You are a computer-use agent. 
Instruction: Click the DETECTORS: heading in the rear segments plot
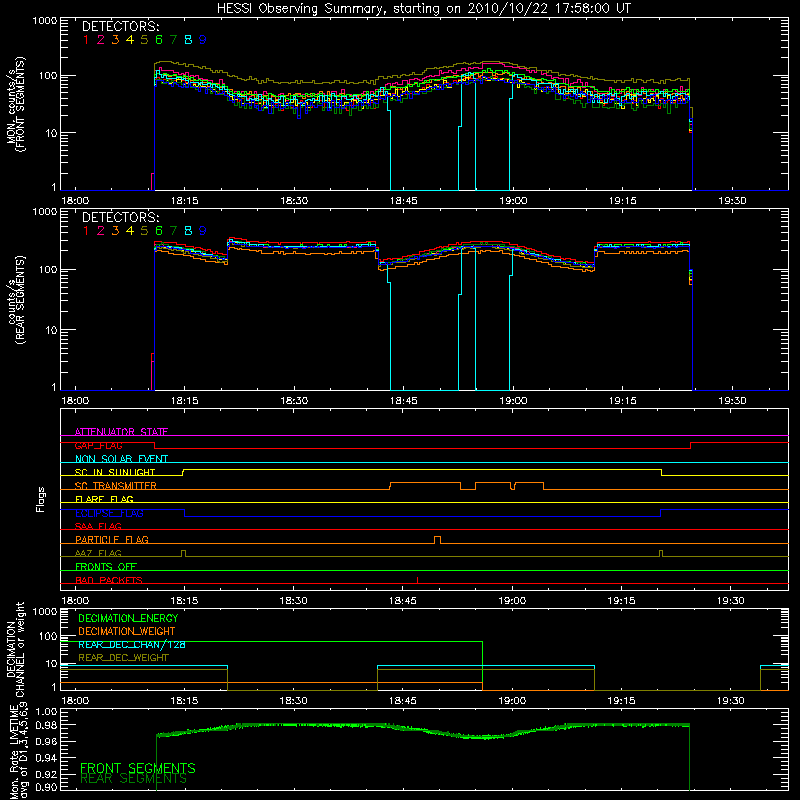click(x=120, y=218)
